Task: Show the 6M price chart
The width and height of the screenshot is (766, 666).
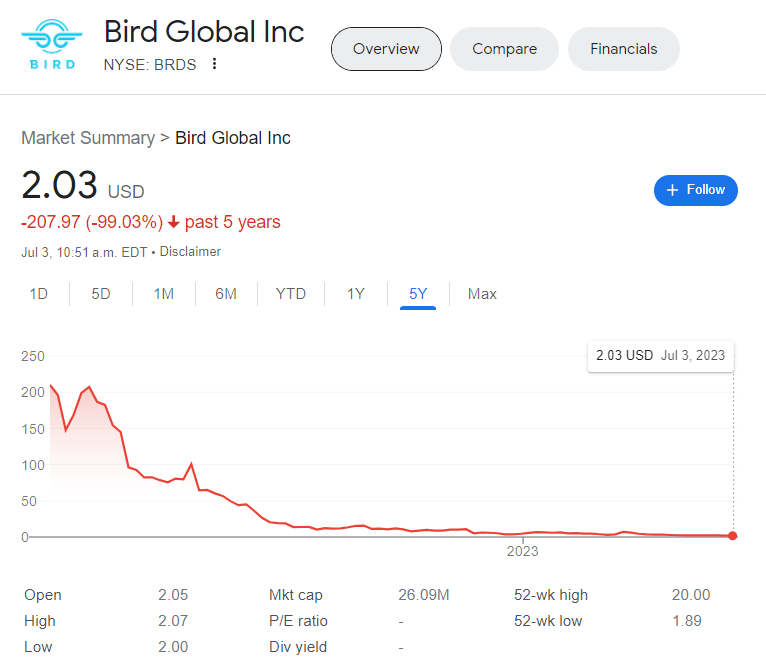Action: click(226, 294)
